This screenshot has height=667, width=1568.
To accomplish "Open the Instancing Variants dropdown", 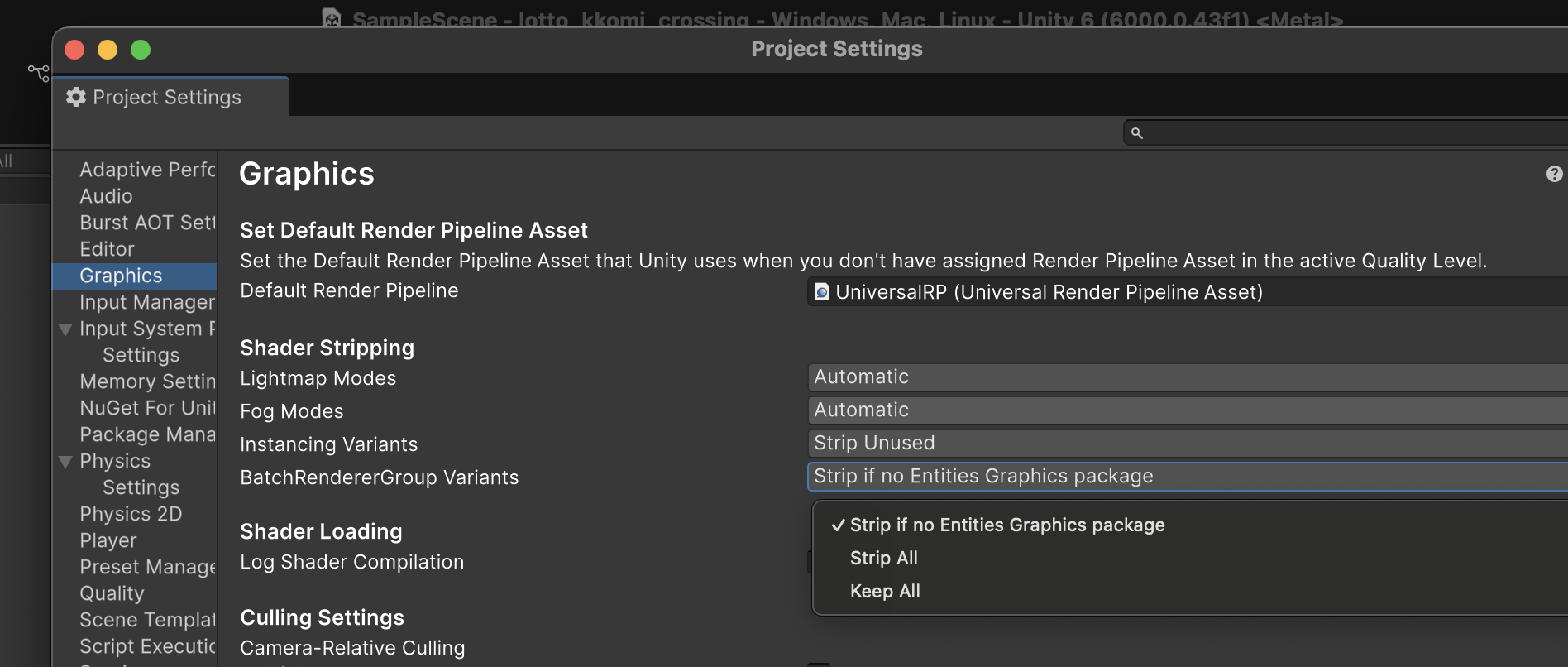I will click(1188, 443).
